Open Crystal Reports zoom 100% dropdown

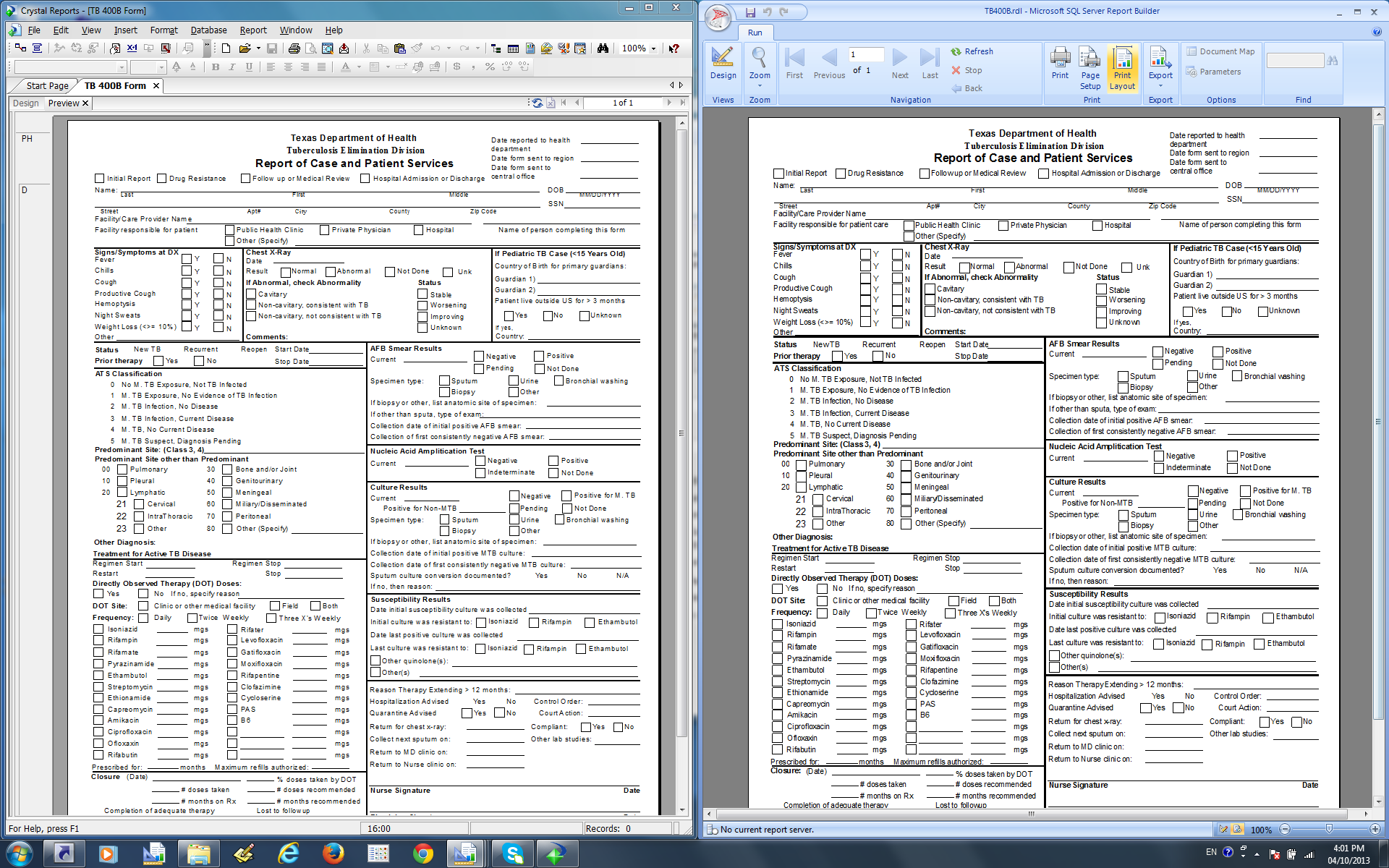pos(653,48)
